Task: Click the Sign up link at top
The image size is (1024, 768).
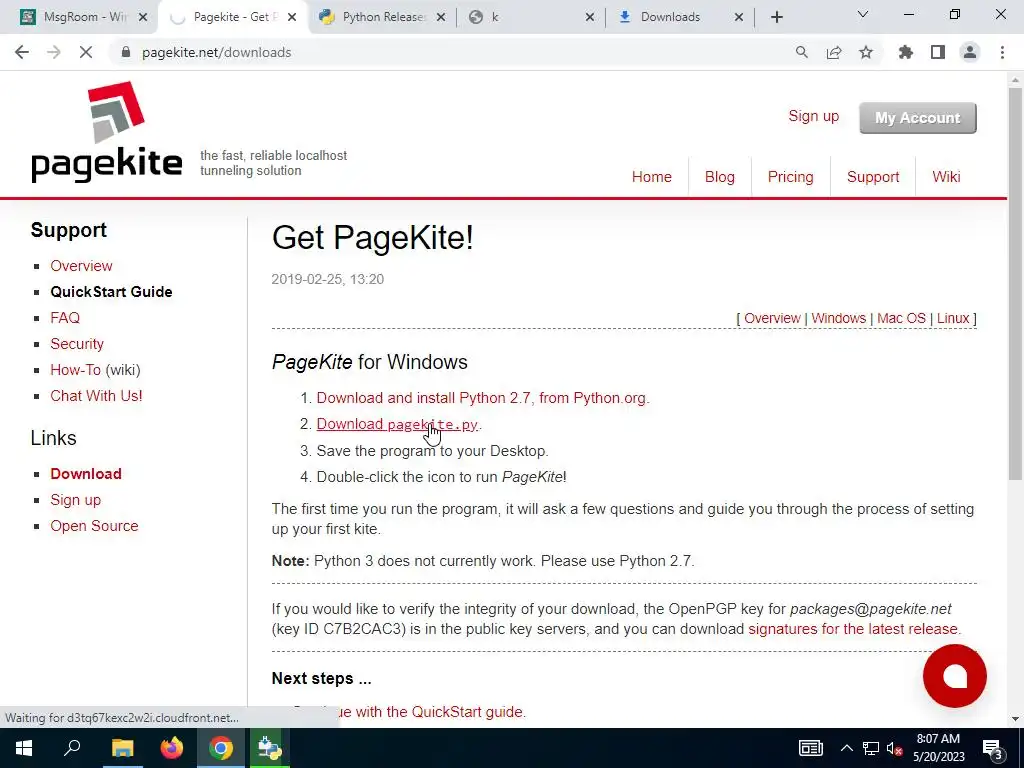Action: 813,116
